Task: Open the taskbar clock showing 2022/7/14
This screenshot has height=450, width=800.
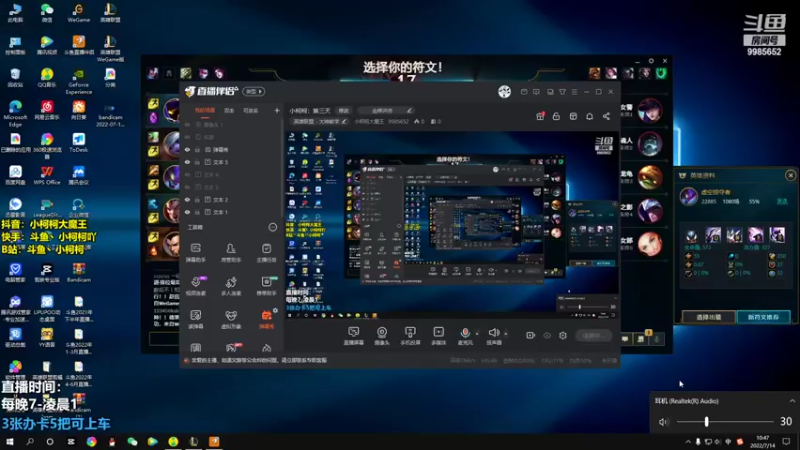Action: (x=762, y=442)
